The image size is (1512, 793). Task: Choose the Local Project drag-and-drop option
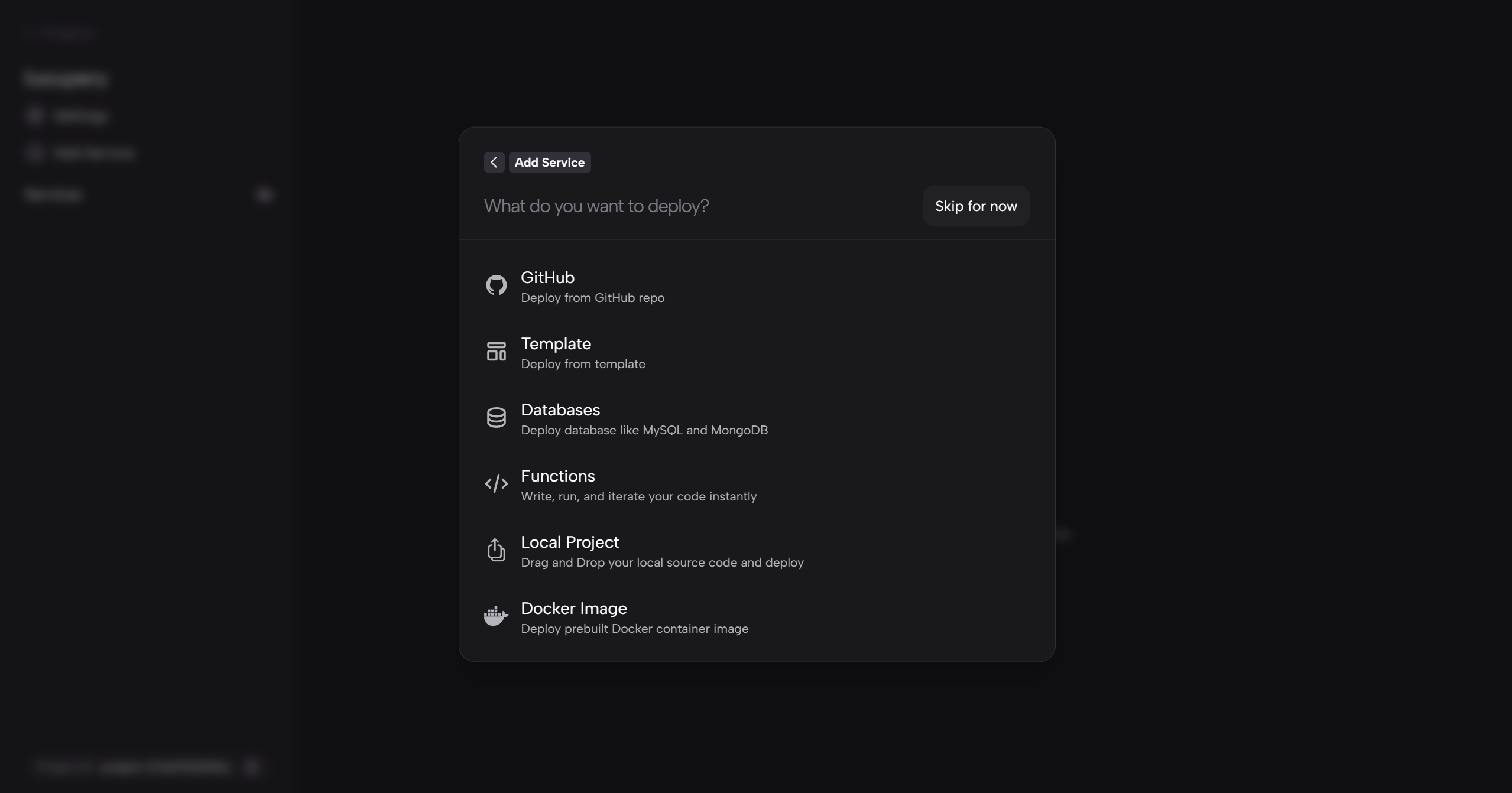662,551
